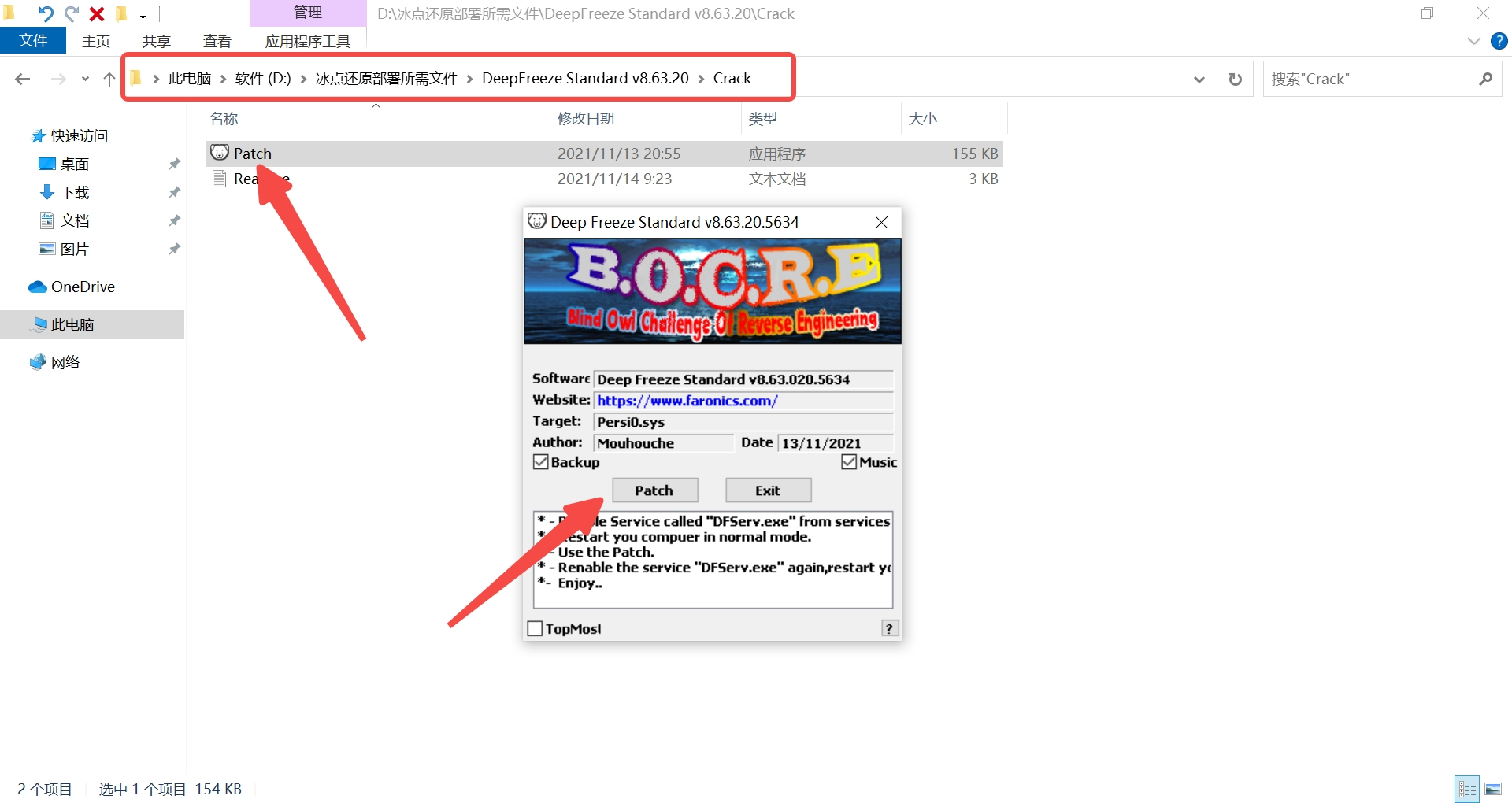Click 软件 (D:) in the breadcrumb
The image size is (1512, 803).
263,78
